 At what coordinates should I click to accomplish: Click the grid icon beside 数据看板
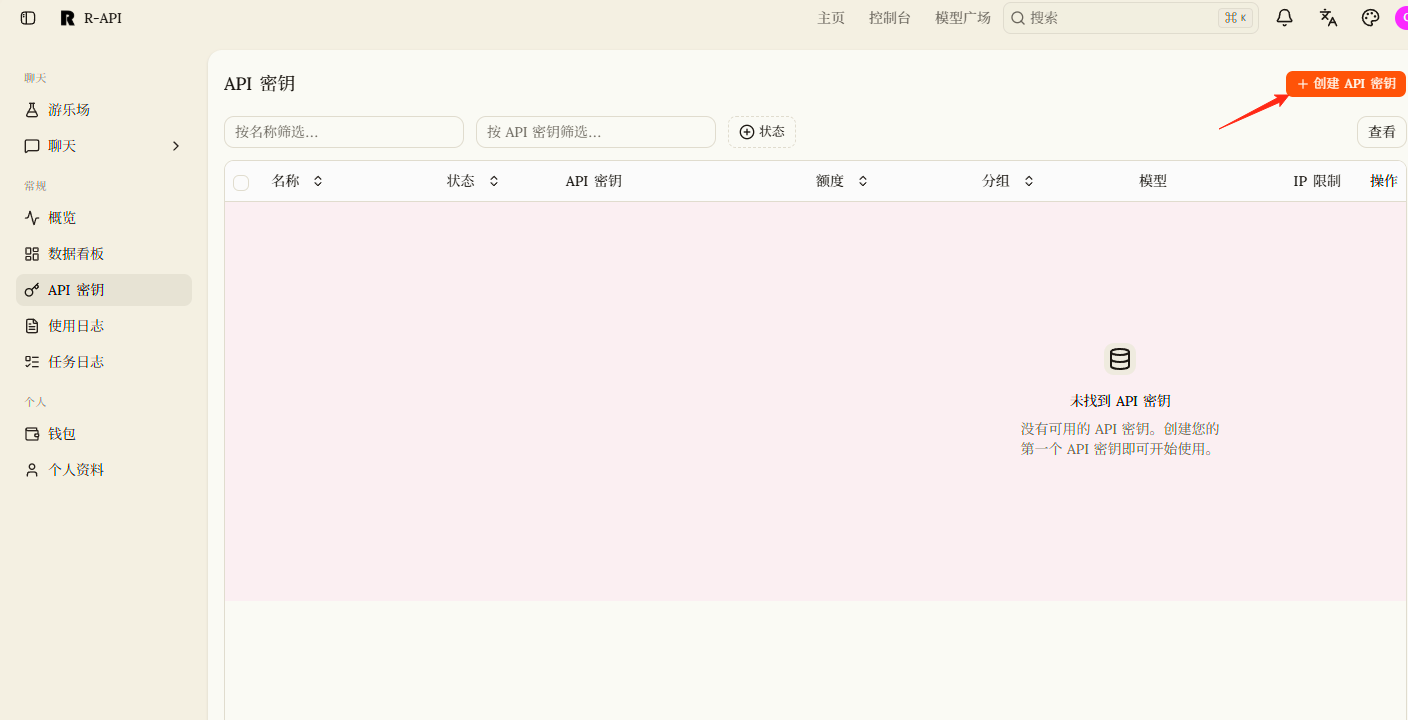click(x=32, y=254)
